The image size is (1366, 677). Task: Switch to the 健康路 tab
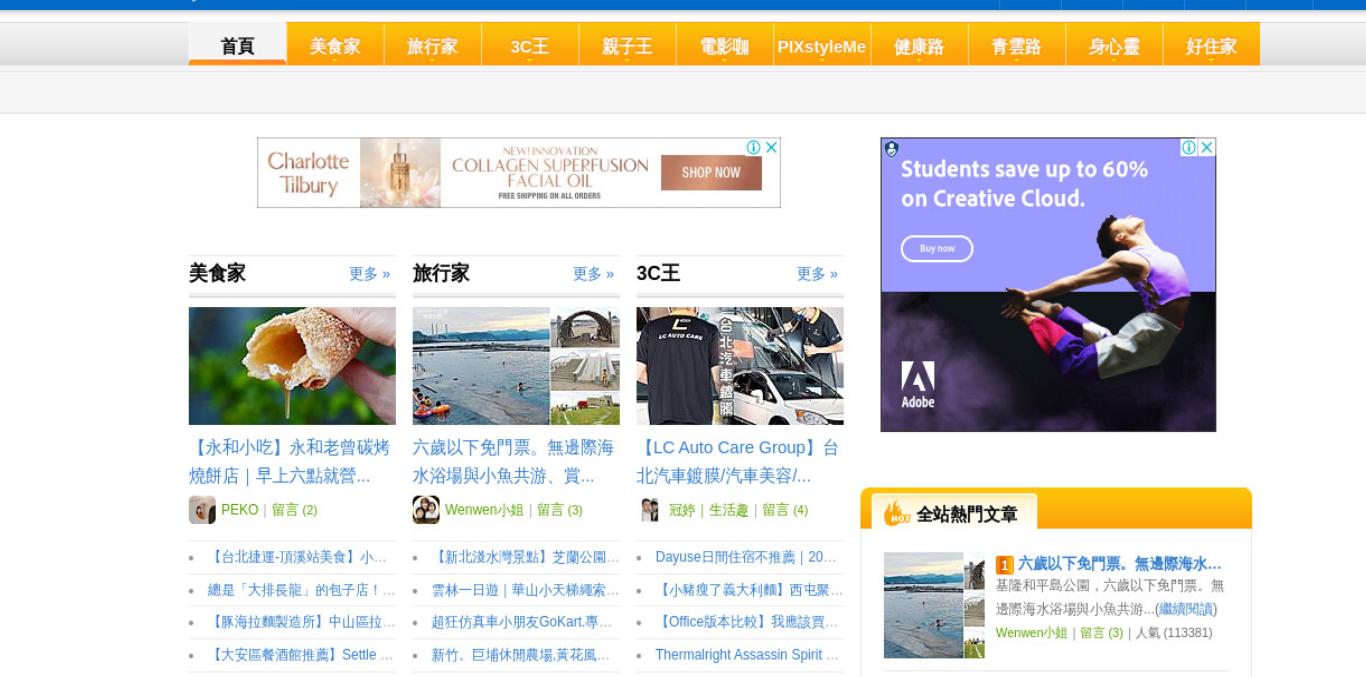tap(919, 45)
